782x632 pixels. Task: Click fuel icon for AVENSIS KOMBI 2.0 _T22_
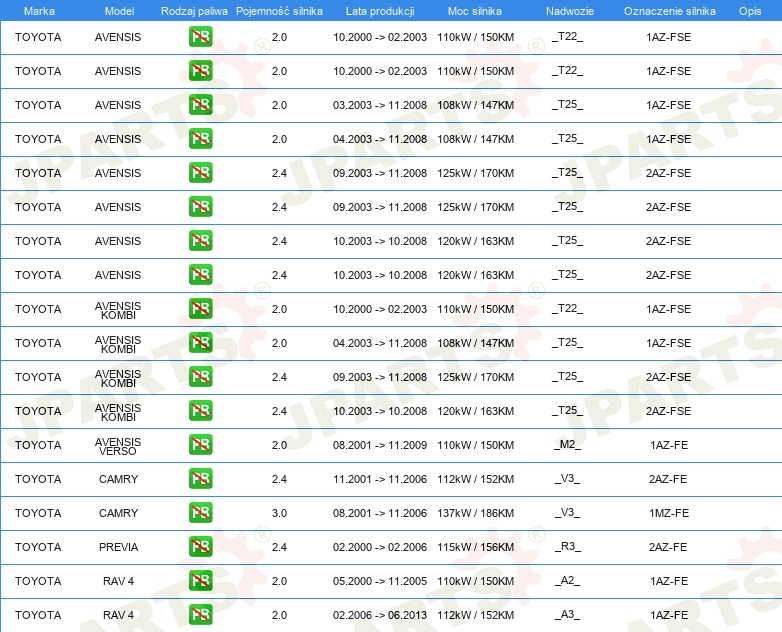(x=200, y=308)
